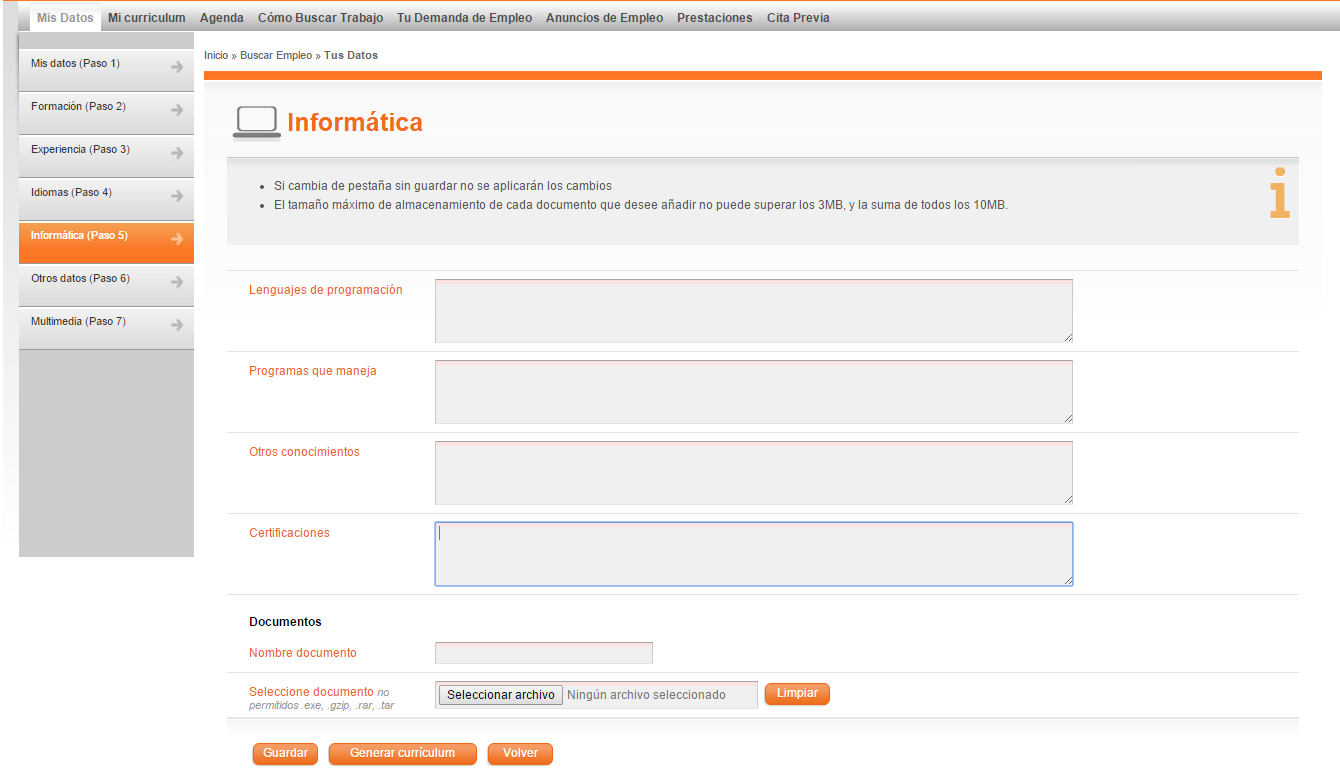The width and height of the screenshot is (1340, 769).
Task: Click the laptop icon beside the Informática heading
Action: 256,122
